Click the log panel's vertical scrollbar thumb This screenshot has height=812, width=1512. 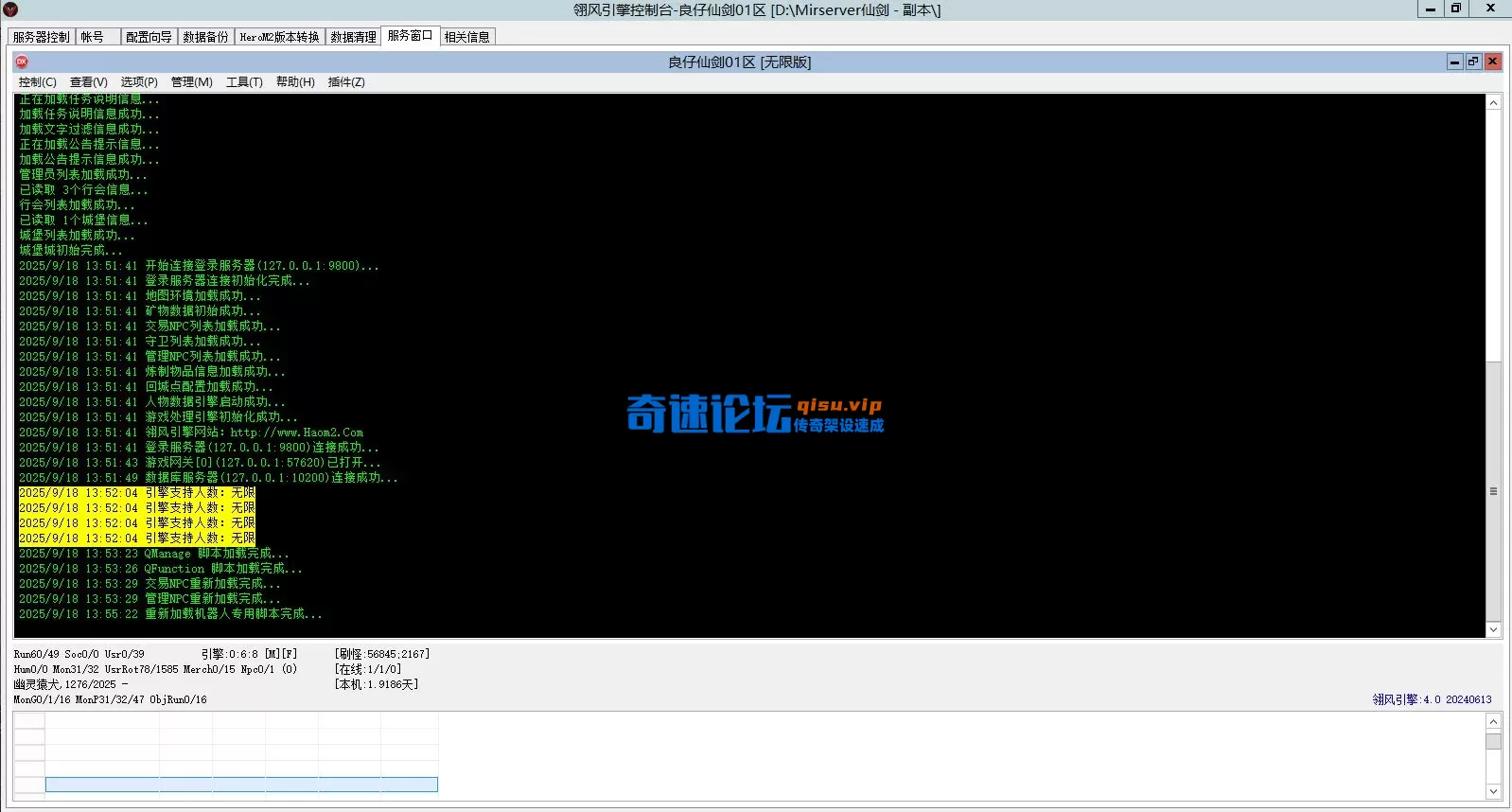(1493, 490)
